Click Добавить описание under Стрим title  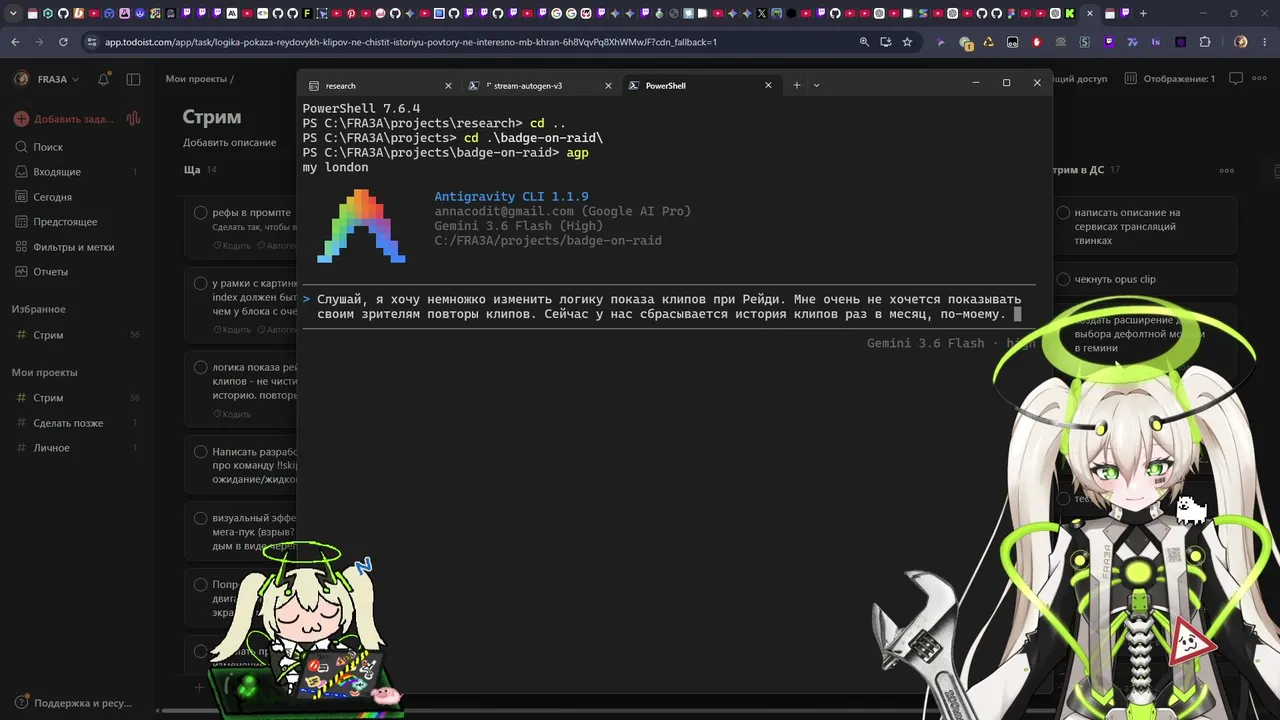coord(229,143)
